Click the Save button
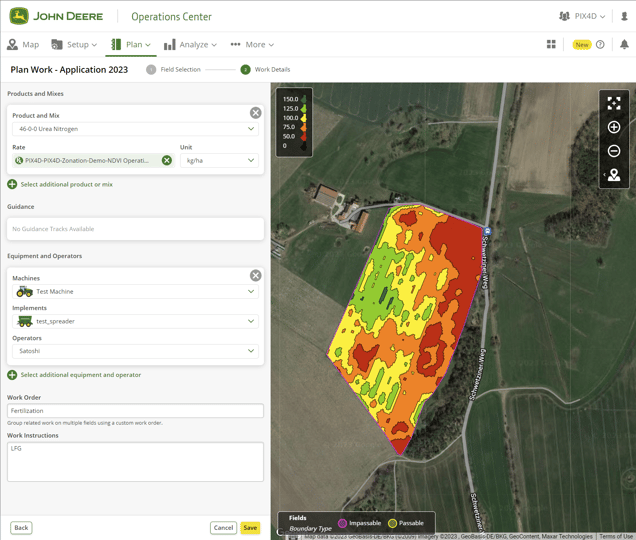The width and height of the screenshot is (636, 540). (250, 528)
